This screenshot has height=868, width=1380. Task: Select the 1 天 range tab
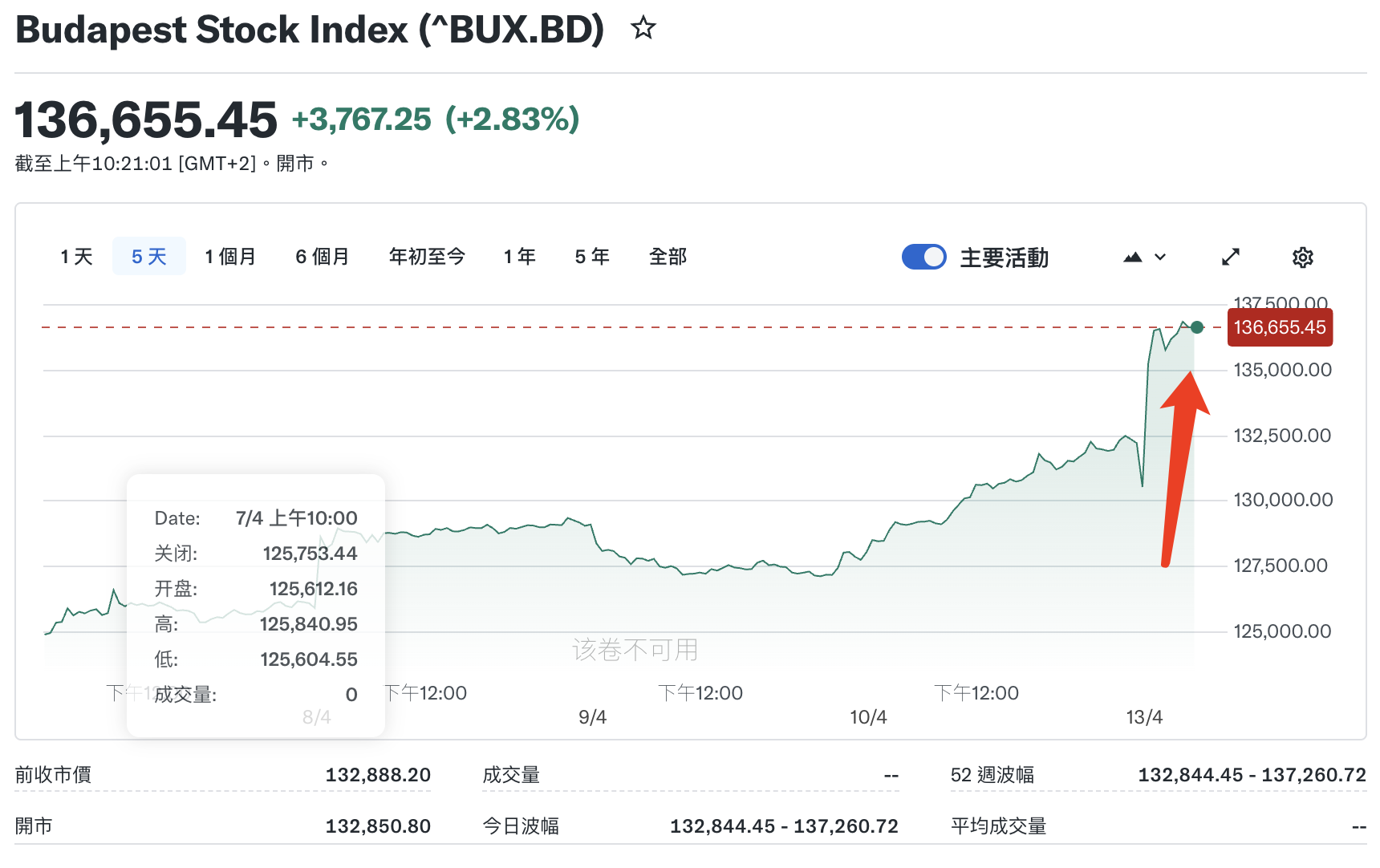pos(76,257)
